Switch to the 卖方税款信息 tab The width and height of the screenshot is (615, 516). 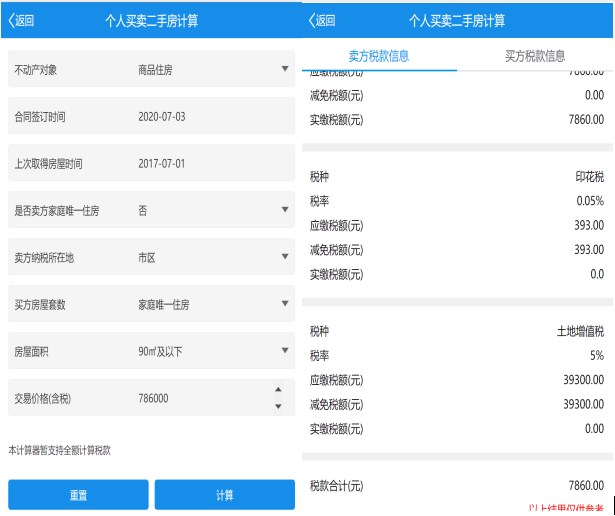coord(379,56)
